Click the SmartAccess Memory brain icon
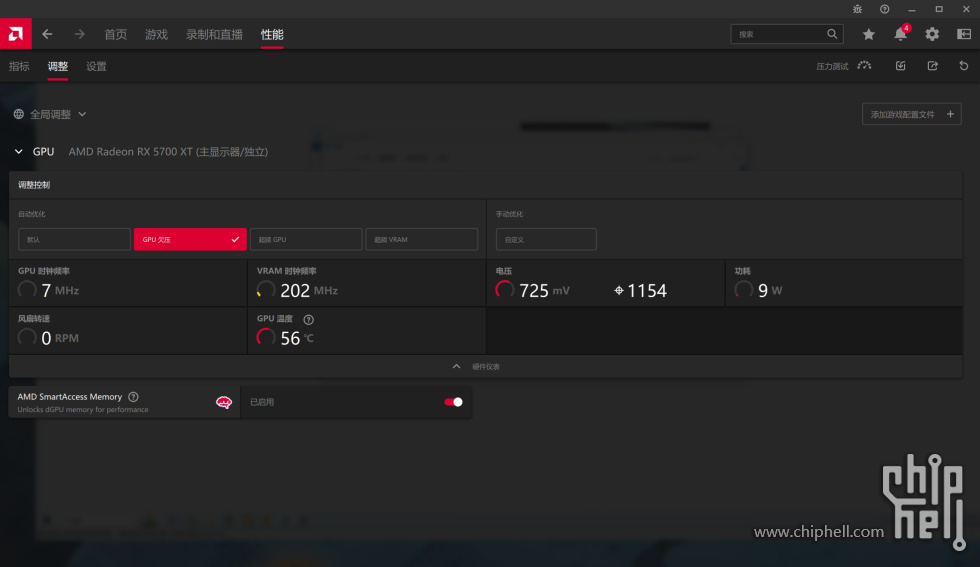The height and width of the screenshot is (567, 980). tap(224, 402)
